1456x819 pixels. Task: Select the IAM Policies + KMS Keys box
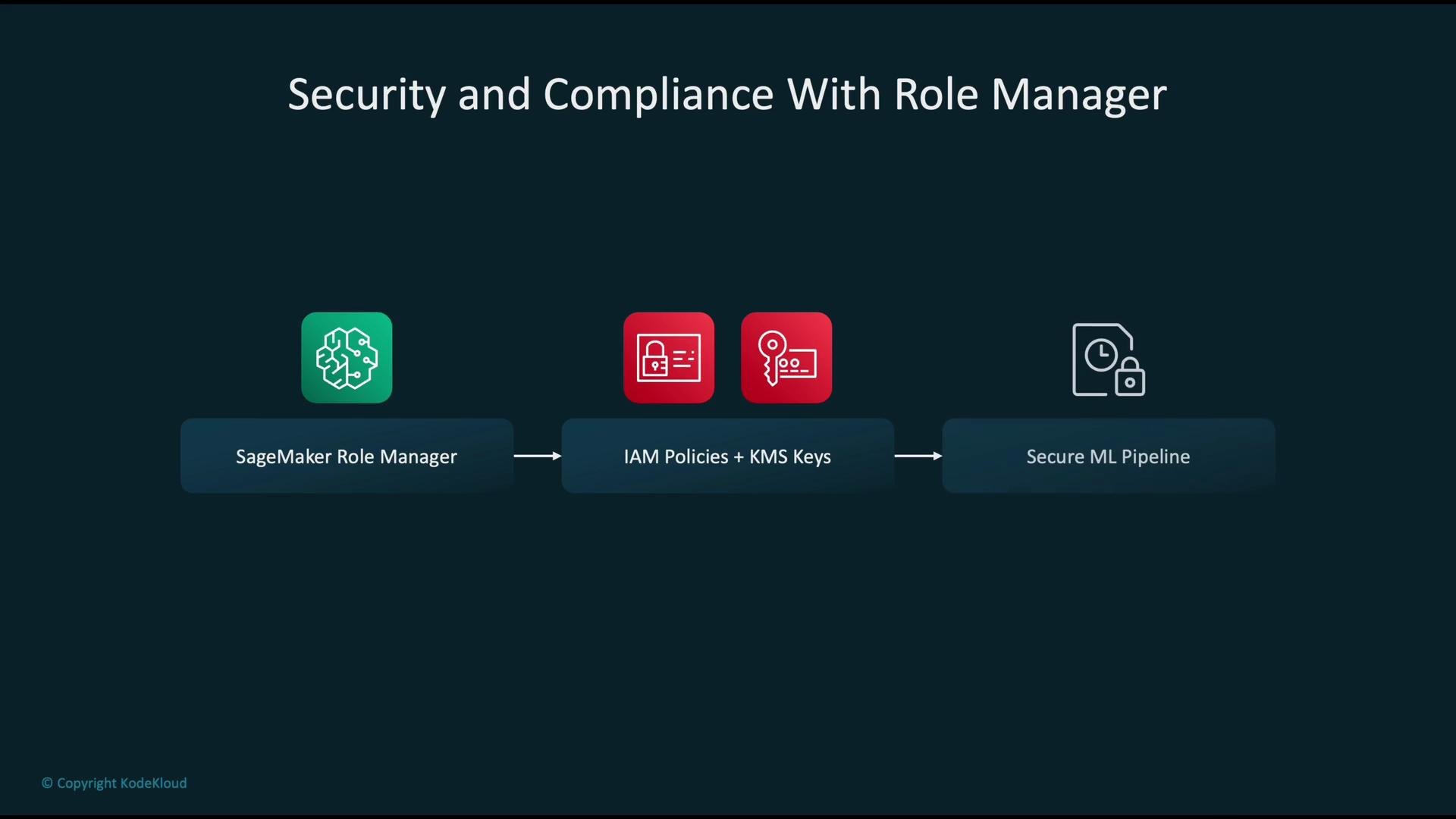click(727, 456)
